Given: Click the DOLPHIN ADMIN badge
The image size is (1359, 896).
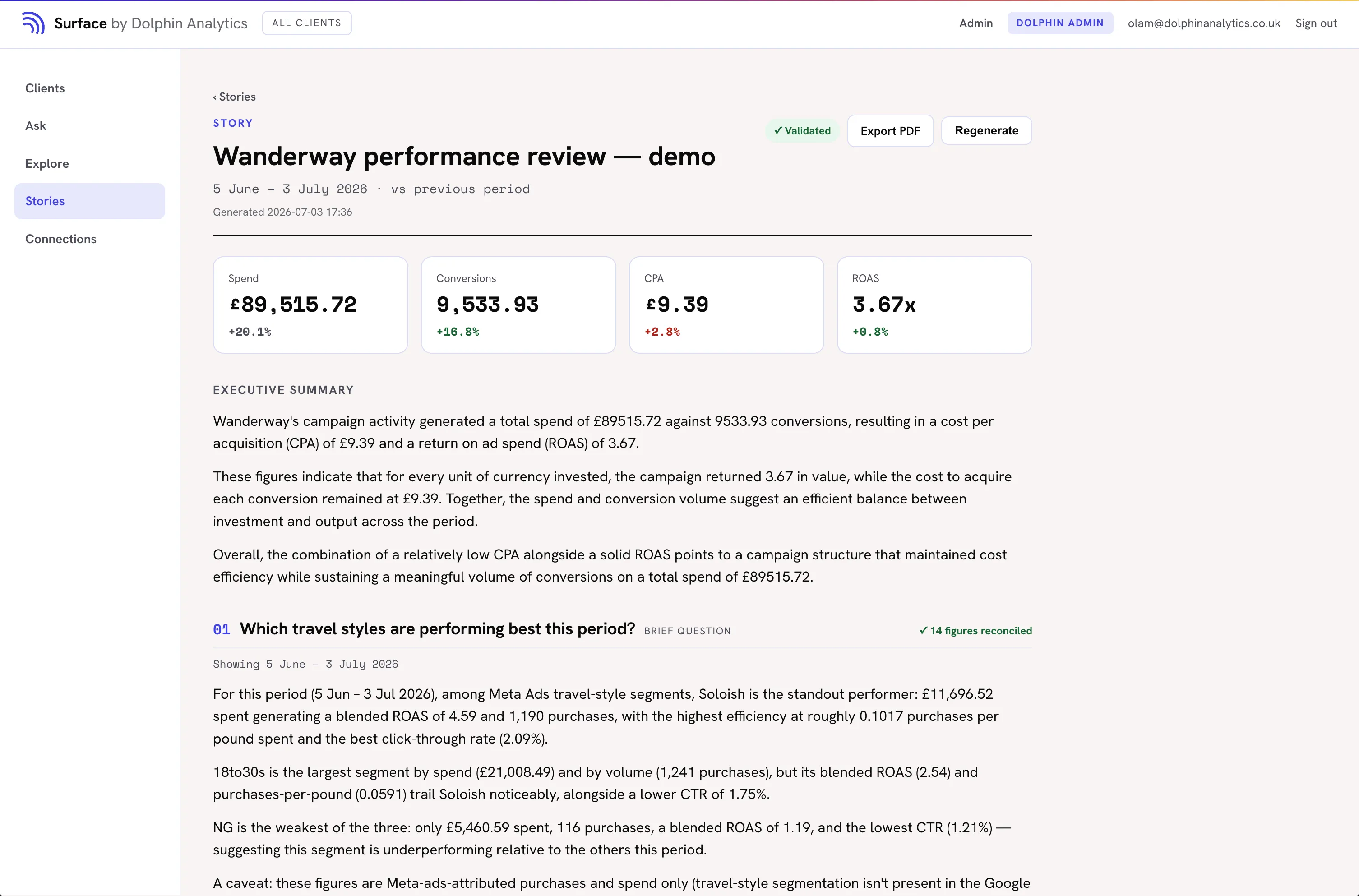Looking at the screenshot, I should [1059, 23].
